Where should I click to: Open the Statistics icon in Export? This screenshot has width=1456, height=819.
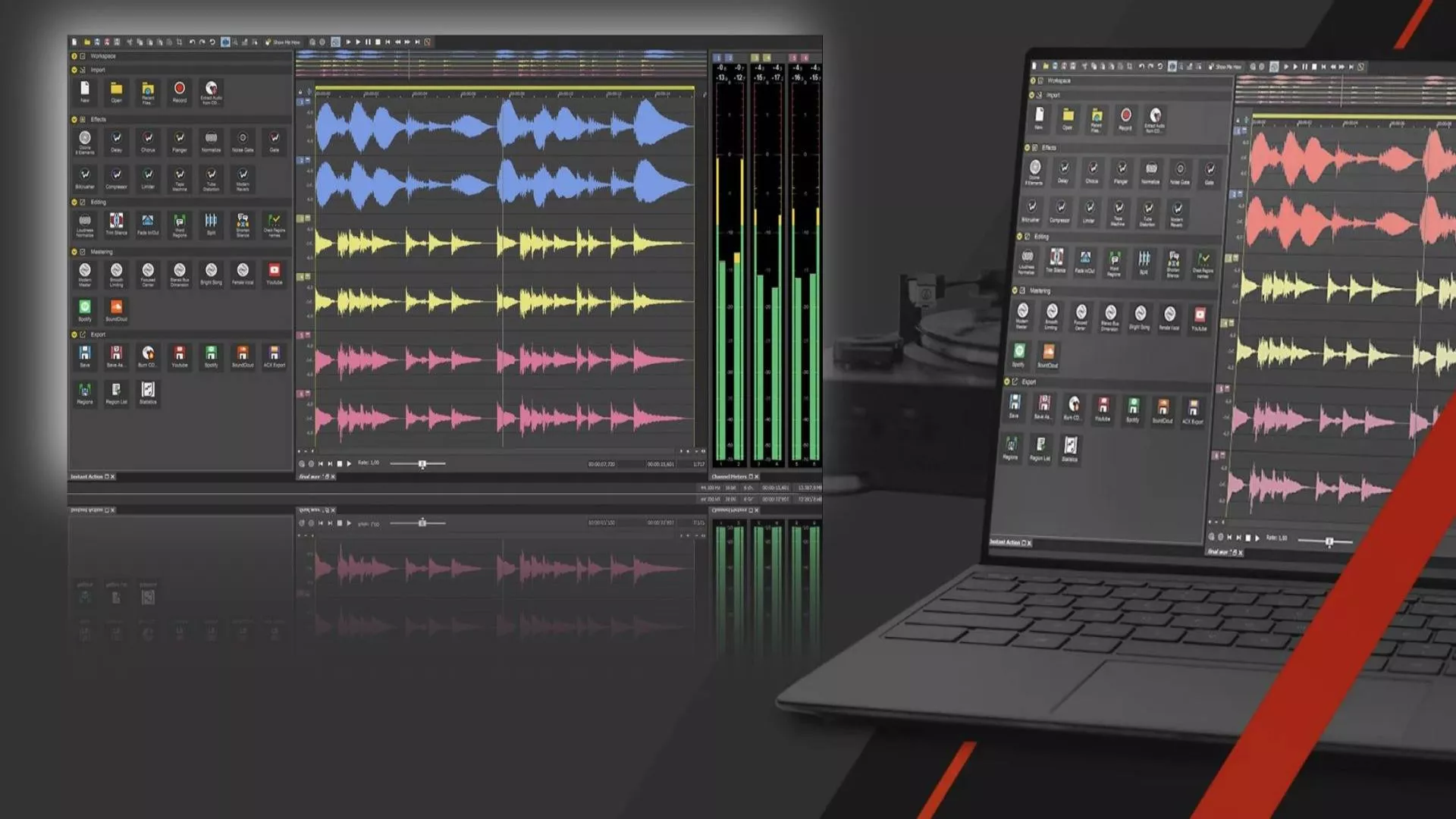coord(148,391)
